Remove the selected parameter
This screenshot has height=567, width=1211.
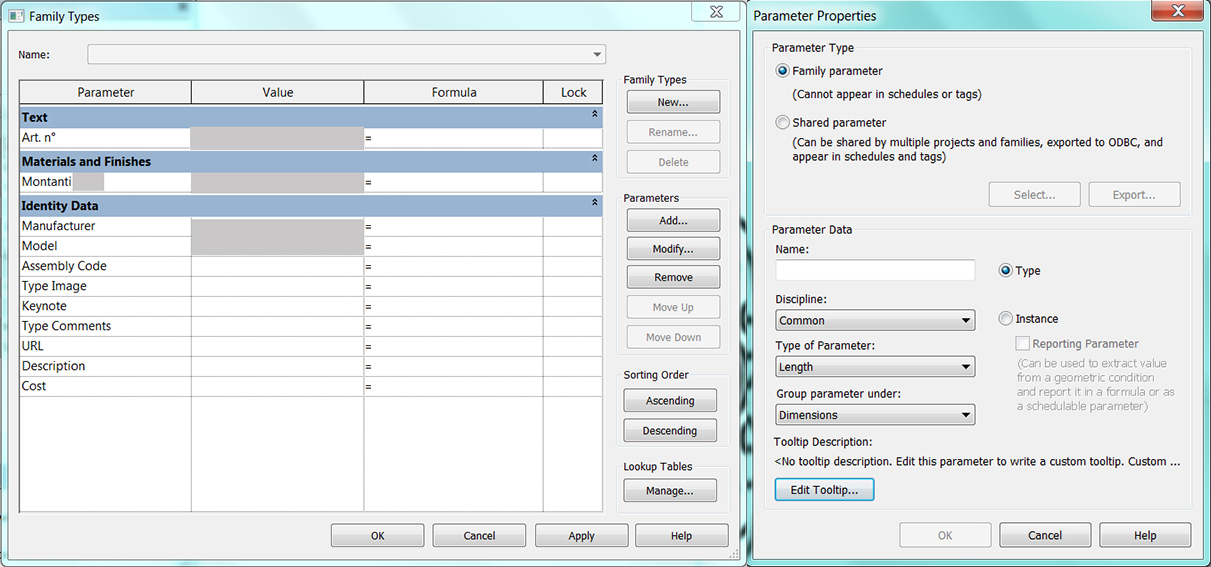[x=673, y=278]
